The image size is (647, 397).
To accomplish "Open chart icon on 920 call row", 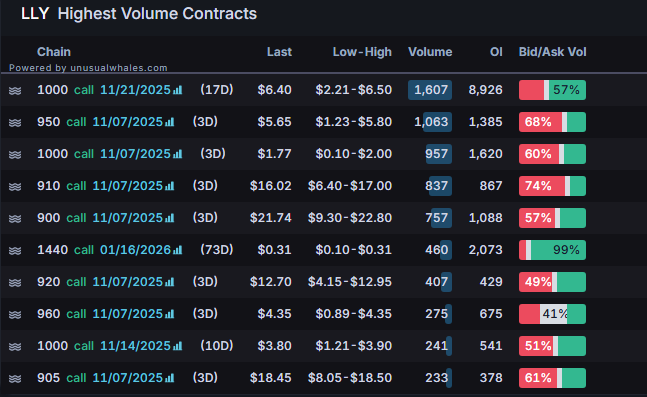I will coord(170,282).
